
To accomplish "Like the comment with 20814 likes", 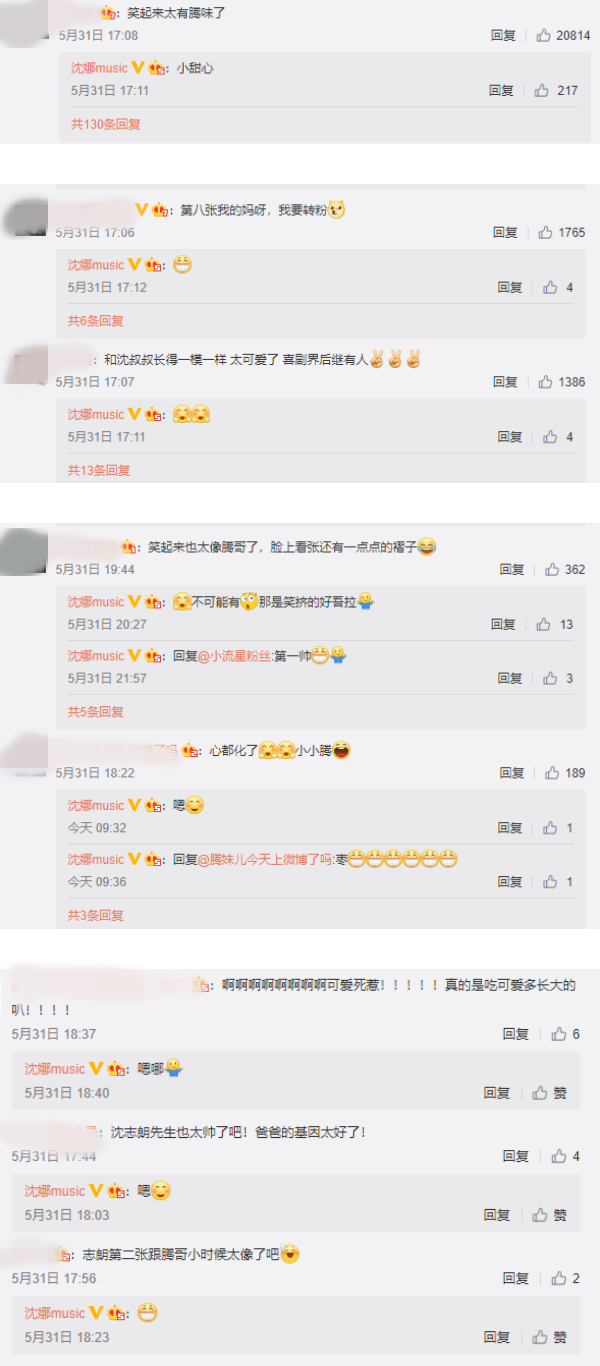I will pos(544,35).
